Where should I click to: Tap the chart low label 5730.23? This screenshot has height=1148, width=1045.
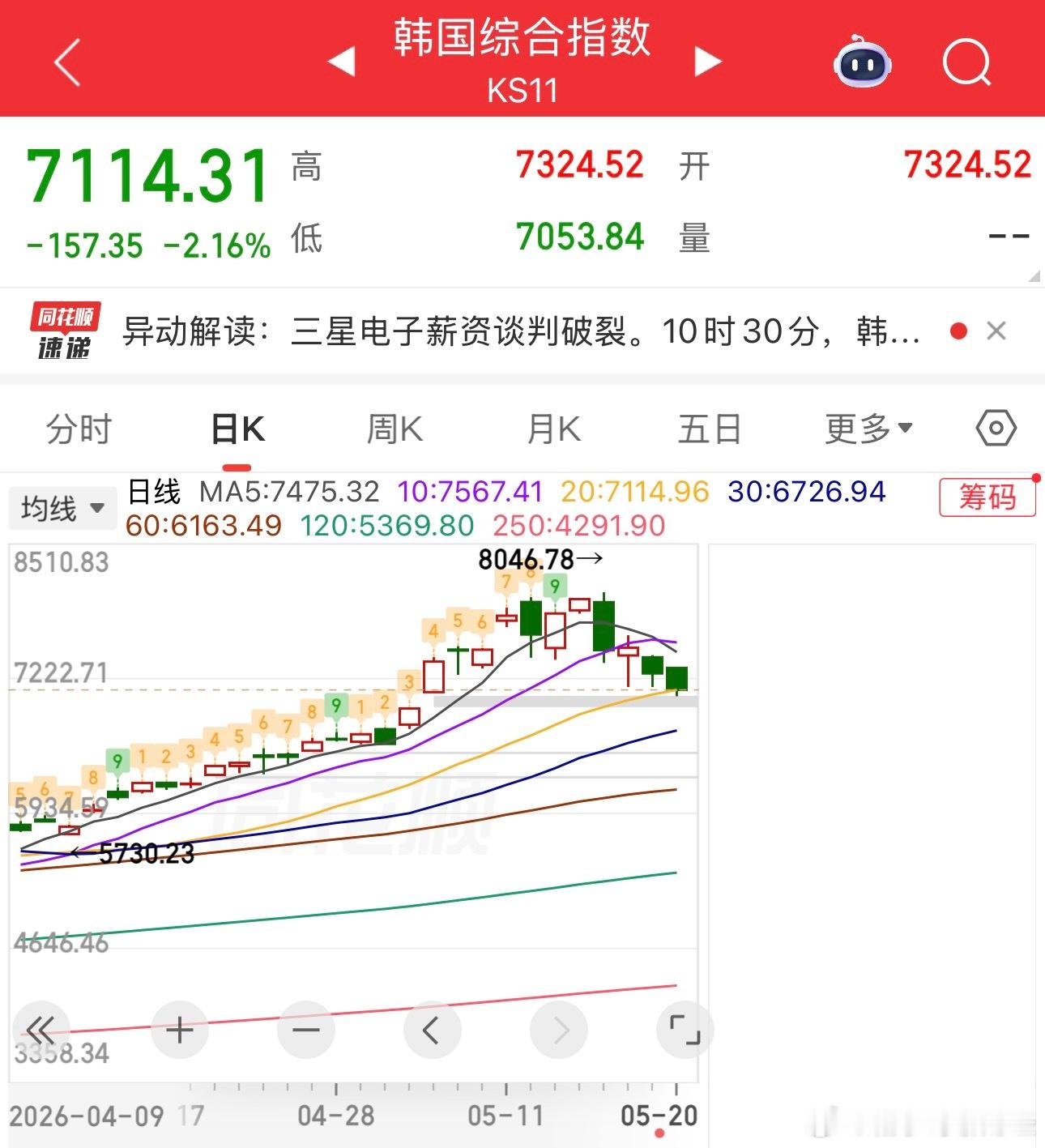[147, 853]
